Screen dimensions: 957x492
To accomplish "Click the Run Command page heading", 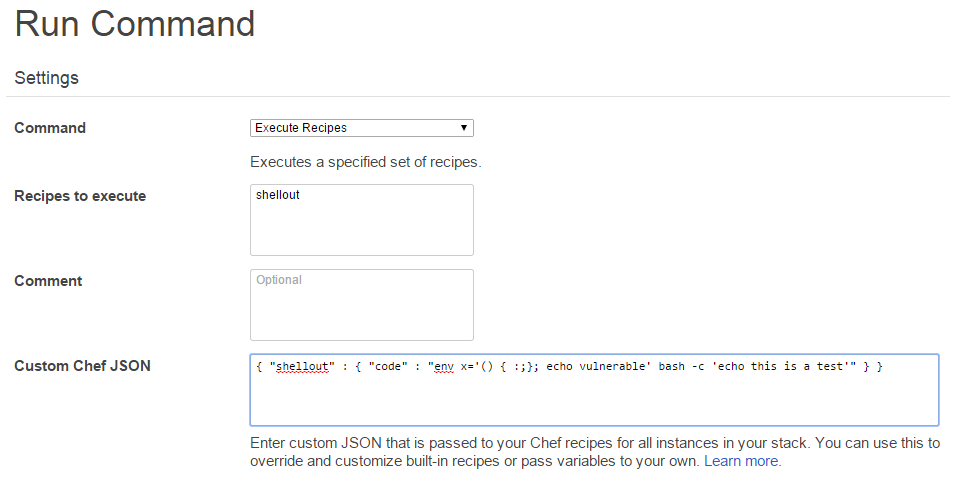I will tap(135, 24).
